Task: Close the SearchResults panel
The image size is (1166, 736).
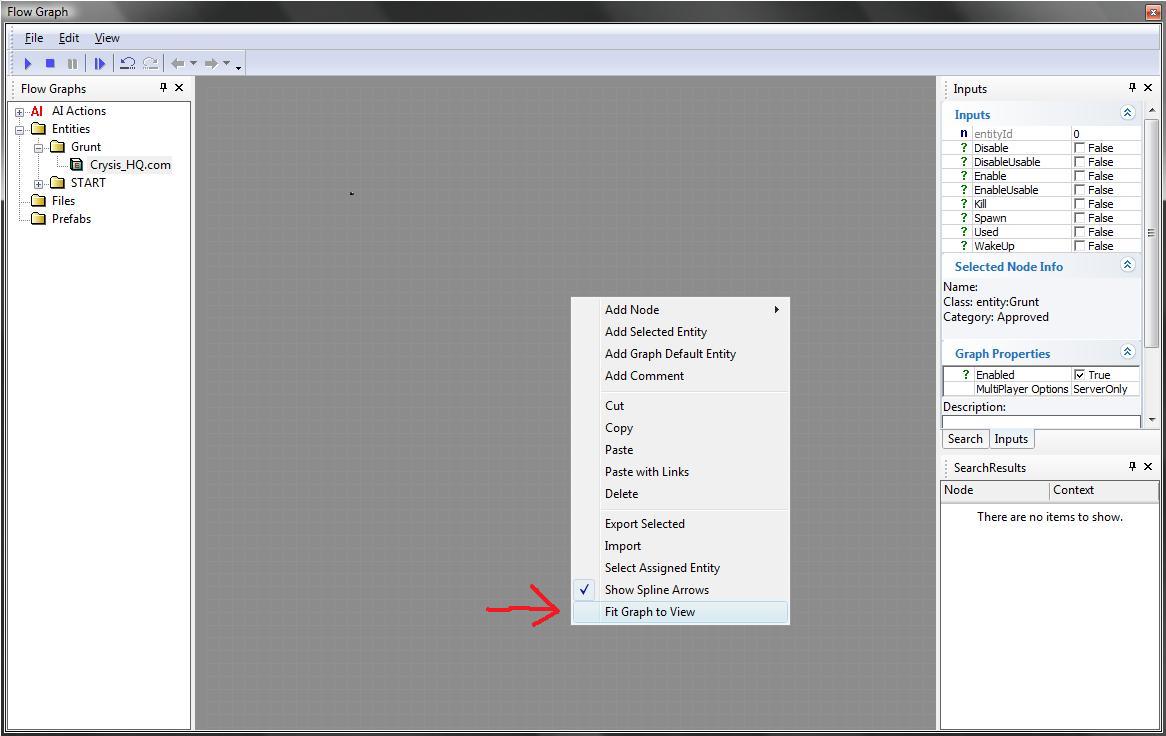Action: click(1148, 467)
